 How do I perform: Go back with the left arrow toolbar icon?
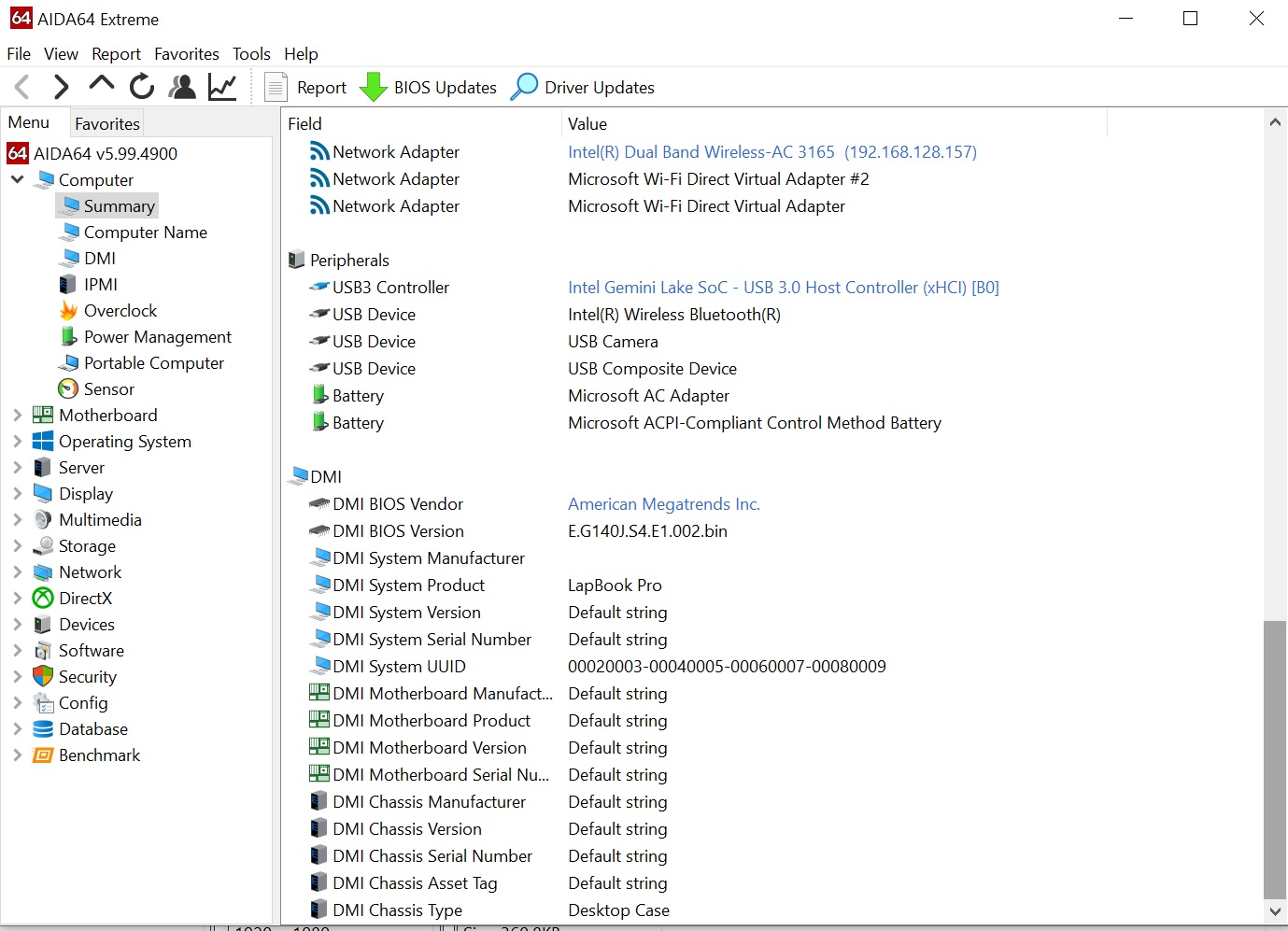coord(22,87)
